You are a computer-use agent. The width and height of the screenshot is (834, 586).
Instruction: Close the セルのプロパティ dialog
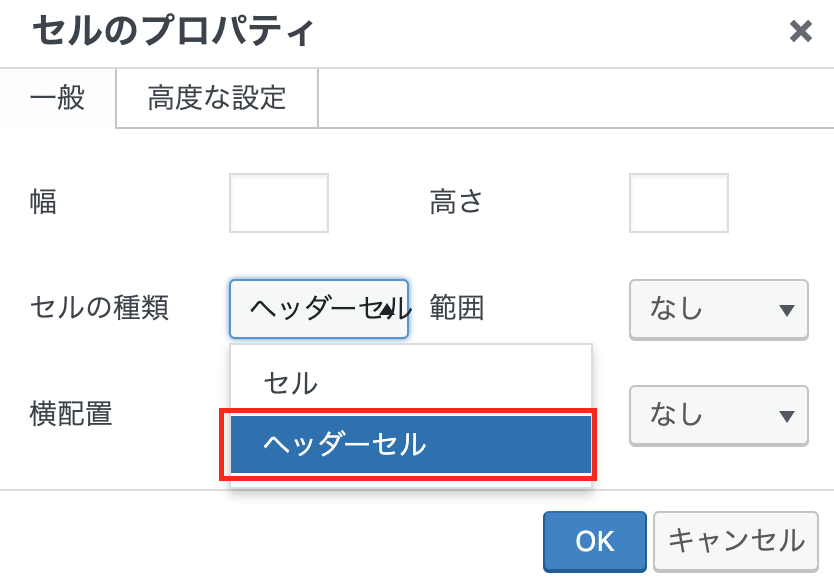(800, 32)
